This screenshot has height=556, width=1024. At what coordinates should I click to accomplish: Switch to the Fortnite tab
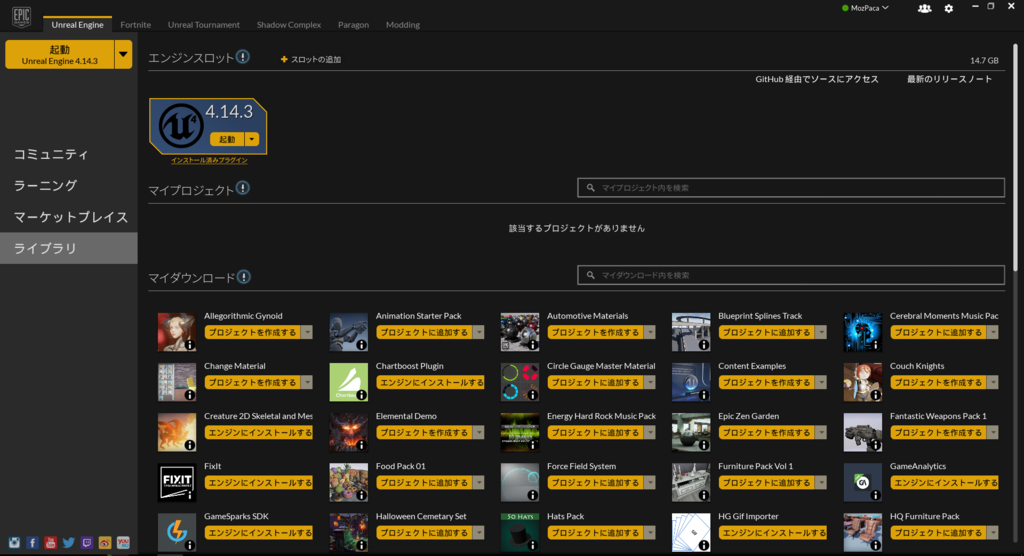(x=135, y=24)
